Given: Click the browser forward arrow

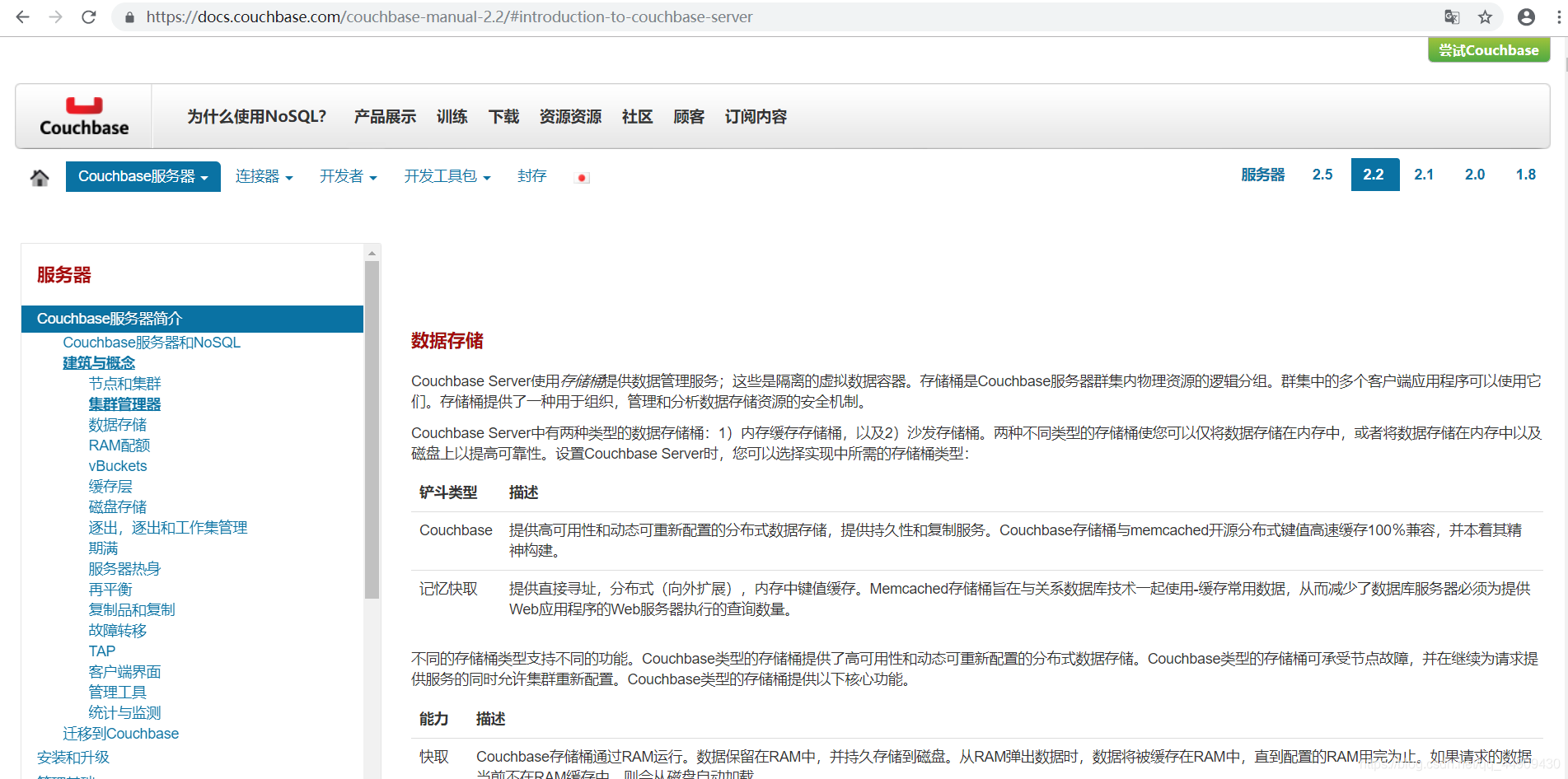Looking at the screenshot, I should (x=55, y=16).
